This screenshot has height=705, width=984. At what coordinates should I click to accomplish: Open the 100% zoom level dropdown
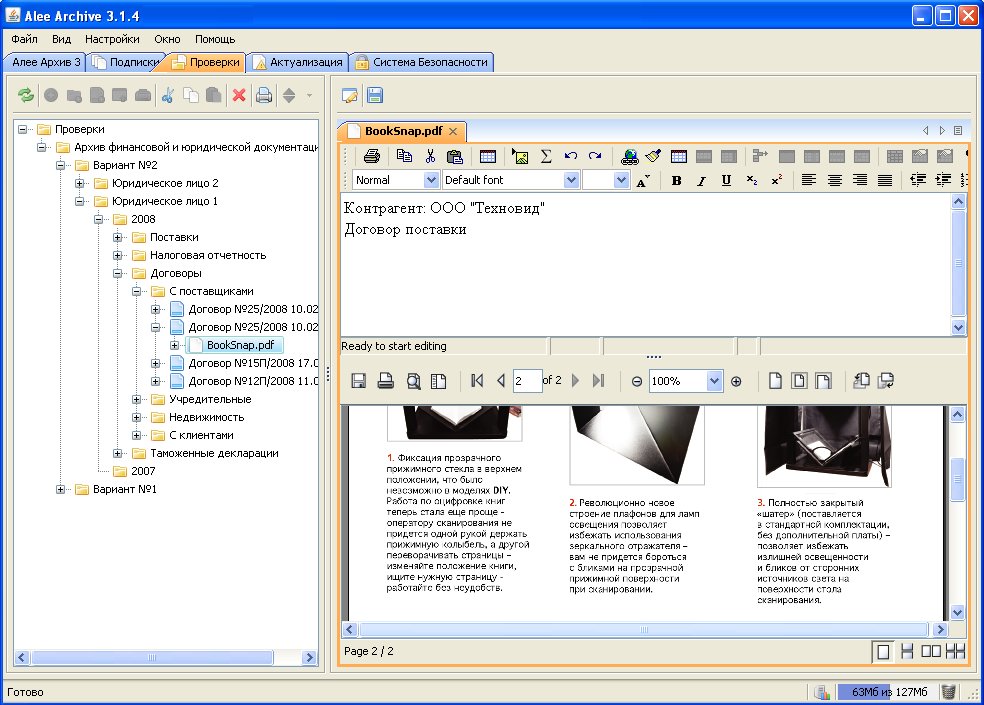(x=714, y=381)
